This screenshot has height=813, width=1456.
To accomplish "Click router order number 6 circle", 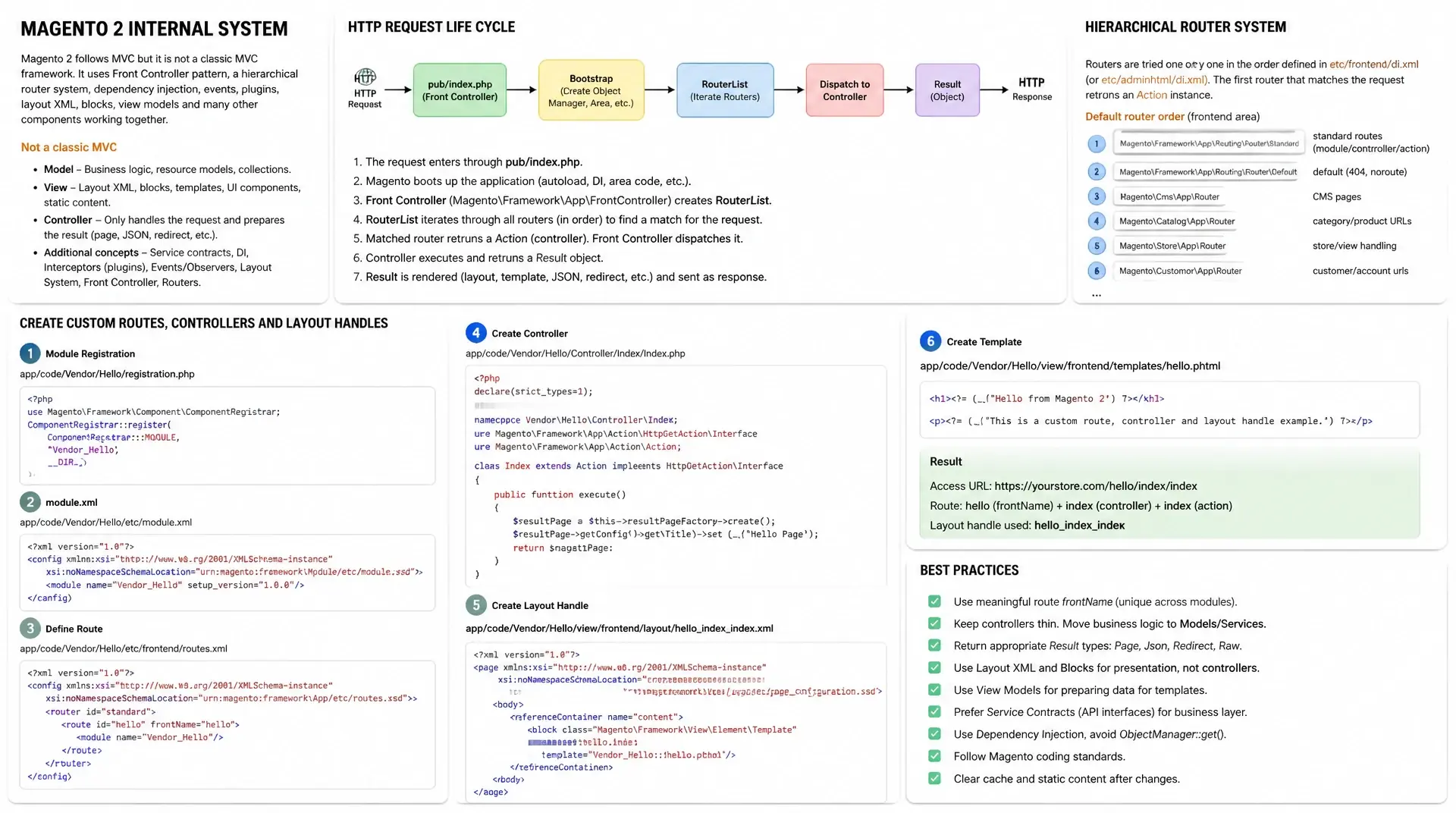I will 1096,271.
